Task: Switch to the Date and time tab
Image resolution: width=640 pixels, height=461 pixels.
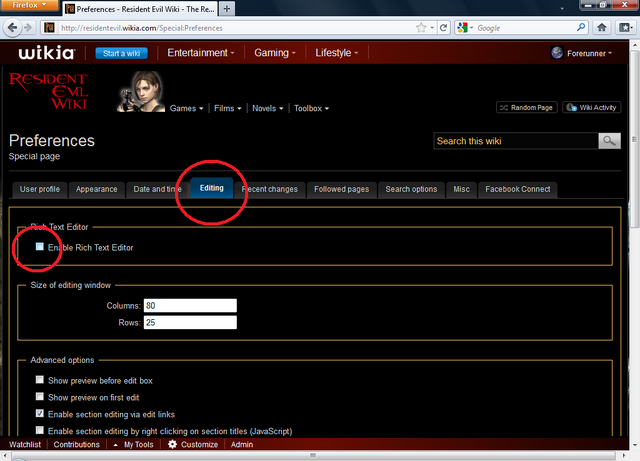Action: [x=157, y=189]
